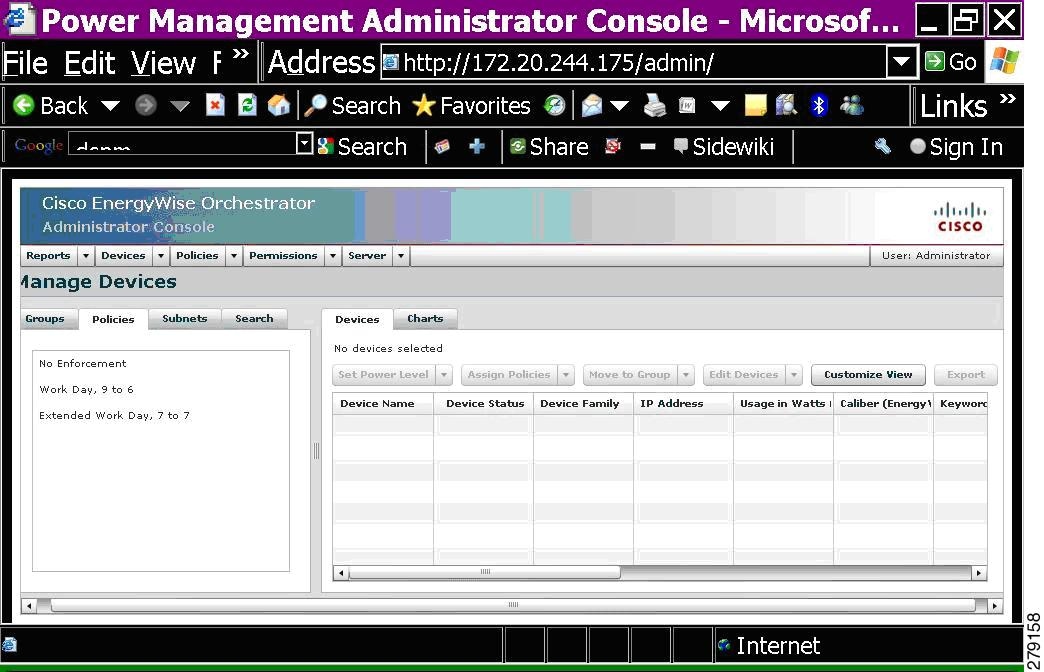
Task: Click the Internet zone globe in status bar
Action: tap(724, 644)
